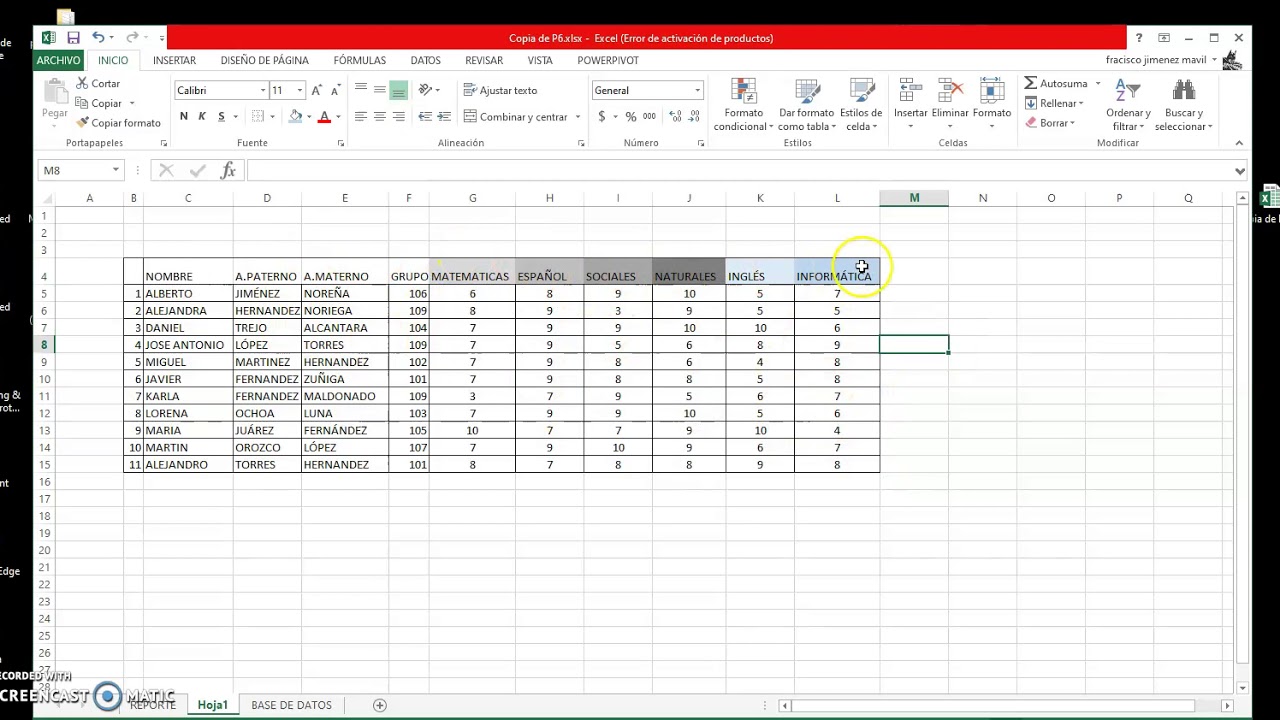
Task: Add a new sheet with plus button
Action: point(379,705)
